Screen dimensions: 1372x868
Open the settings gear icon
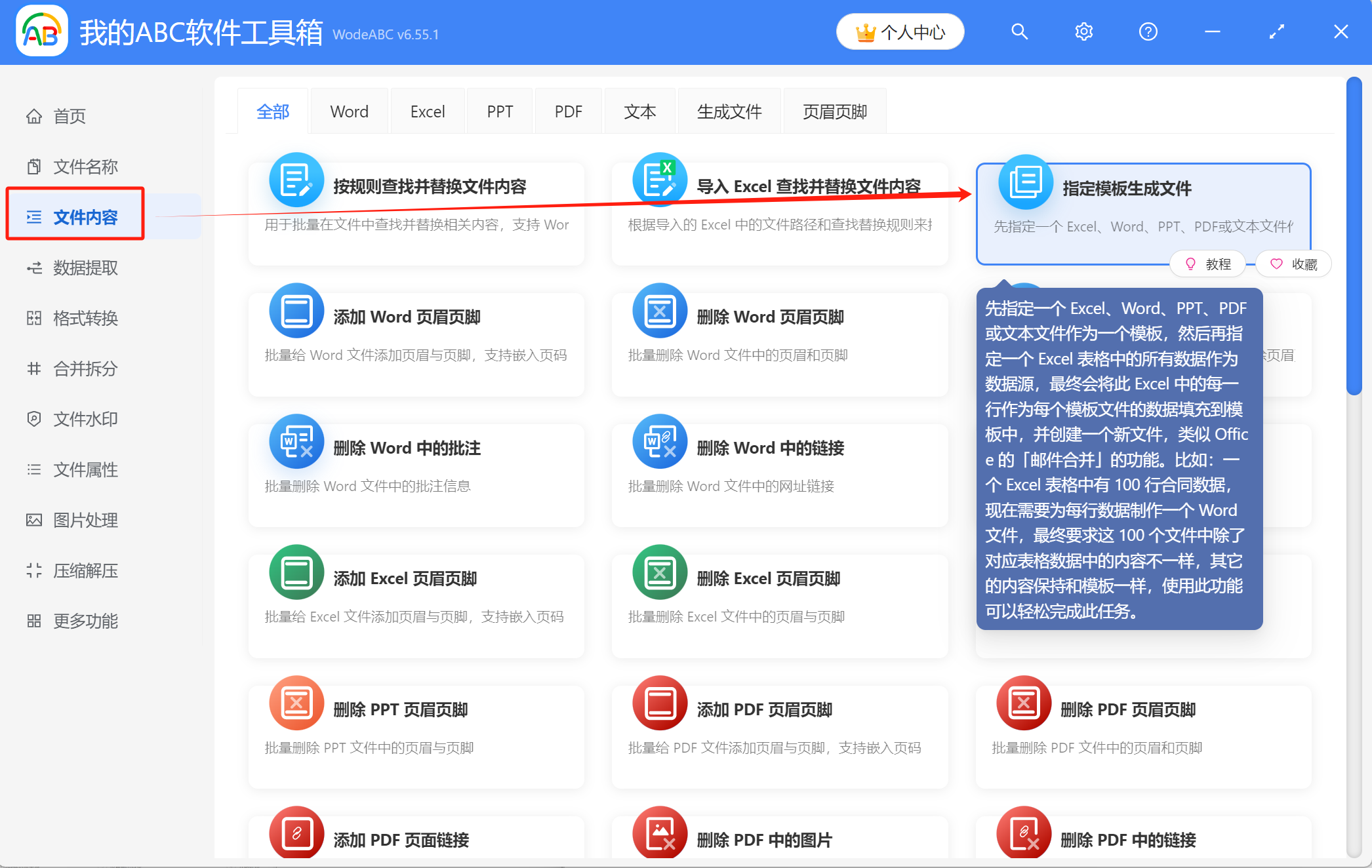(1083, 31)
